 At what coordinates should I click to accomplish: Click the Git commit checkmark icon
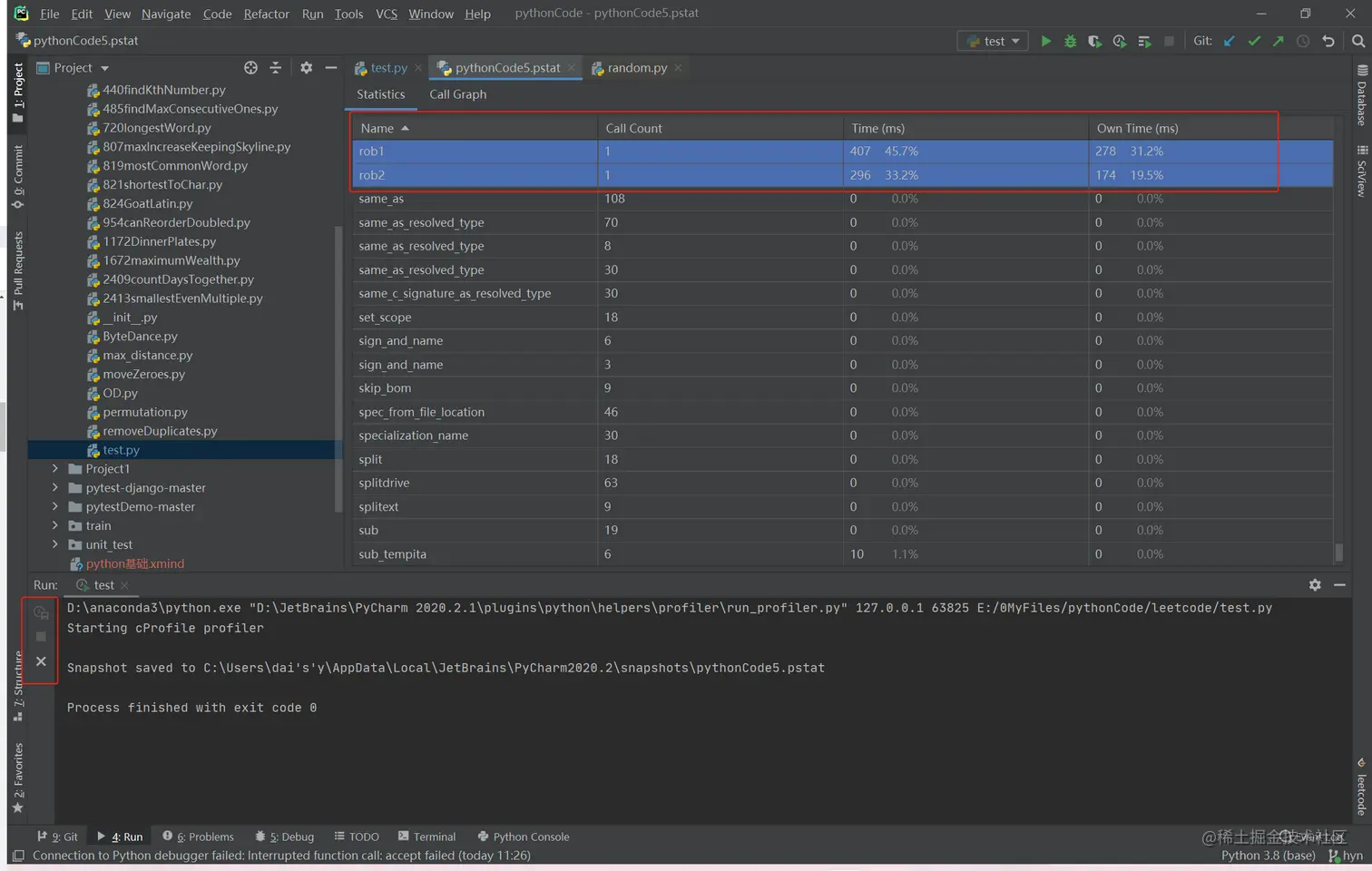click(x=1254, y=41)
